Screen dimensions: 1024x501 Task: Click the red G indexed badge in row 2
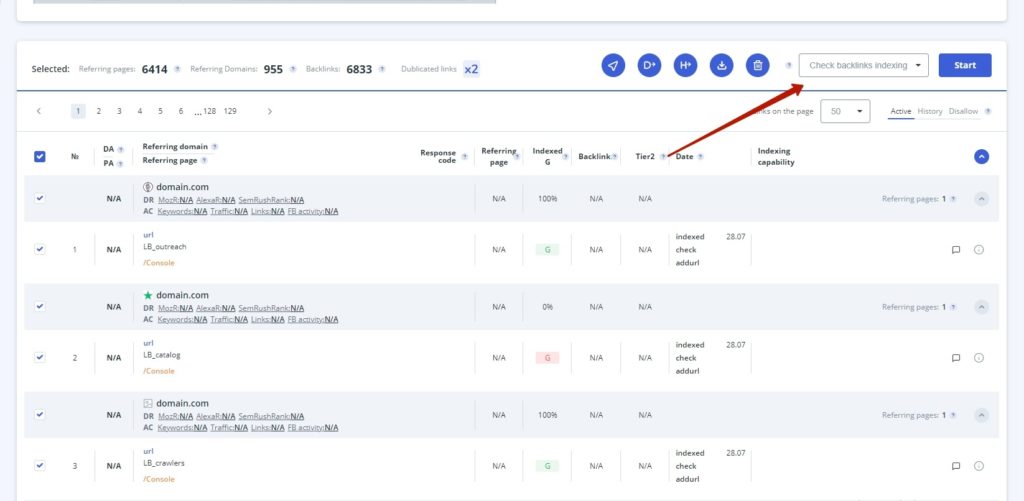point(547,357)
